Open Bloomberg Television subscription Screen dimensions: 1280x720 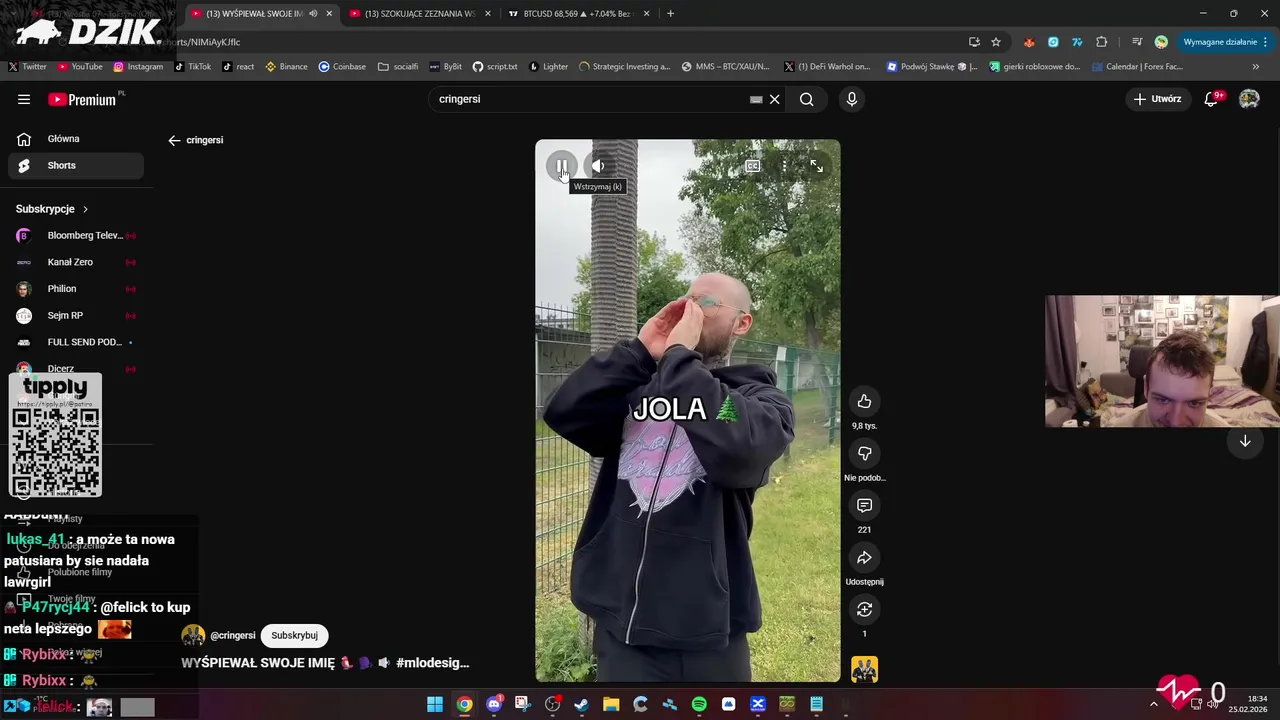[x=76, y=235]
